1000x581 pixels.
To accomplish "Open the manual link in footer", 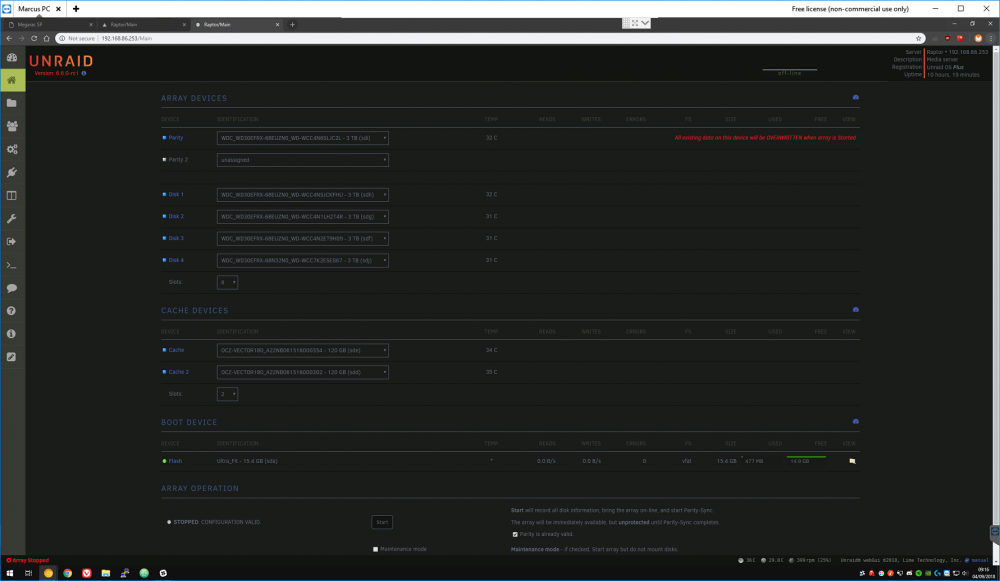I will (980, 561).
